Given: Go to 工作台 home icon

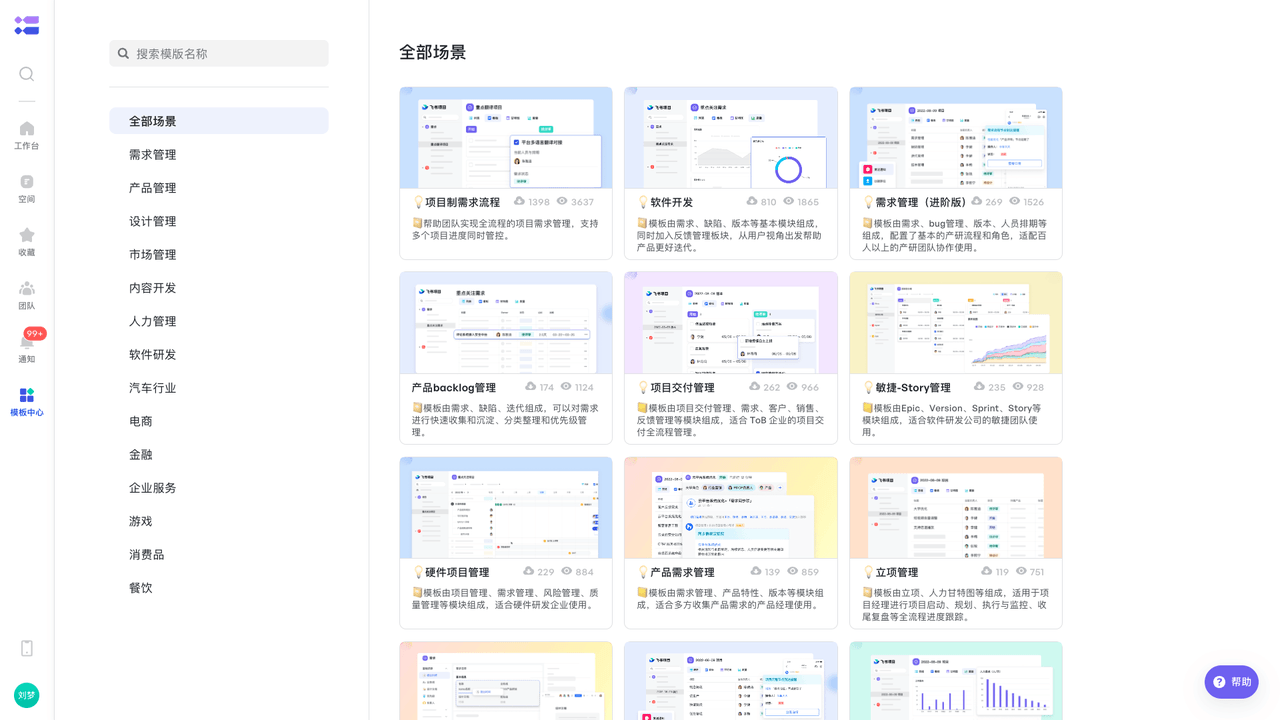Looking at the screenshot, I should point(27,135).
